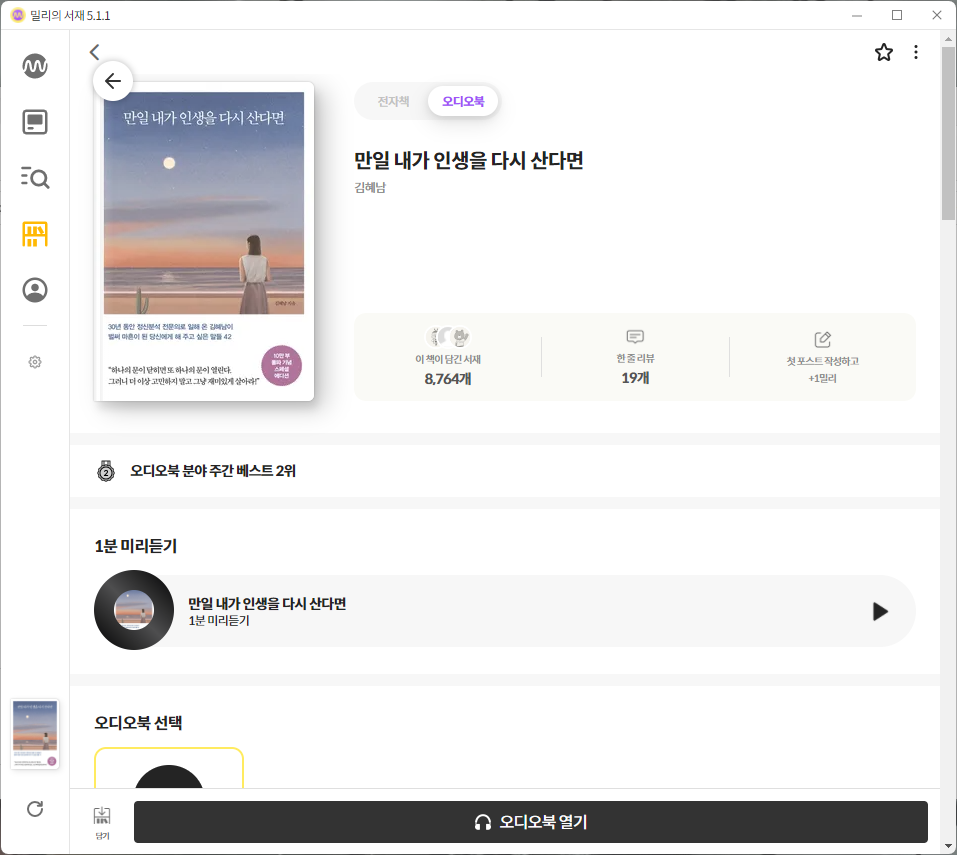Open the settings gear in sidebar
Viewport: 957px width, 855px height.
coord(35,362)
